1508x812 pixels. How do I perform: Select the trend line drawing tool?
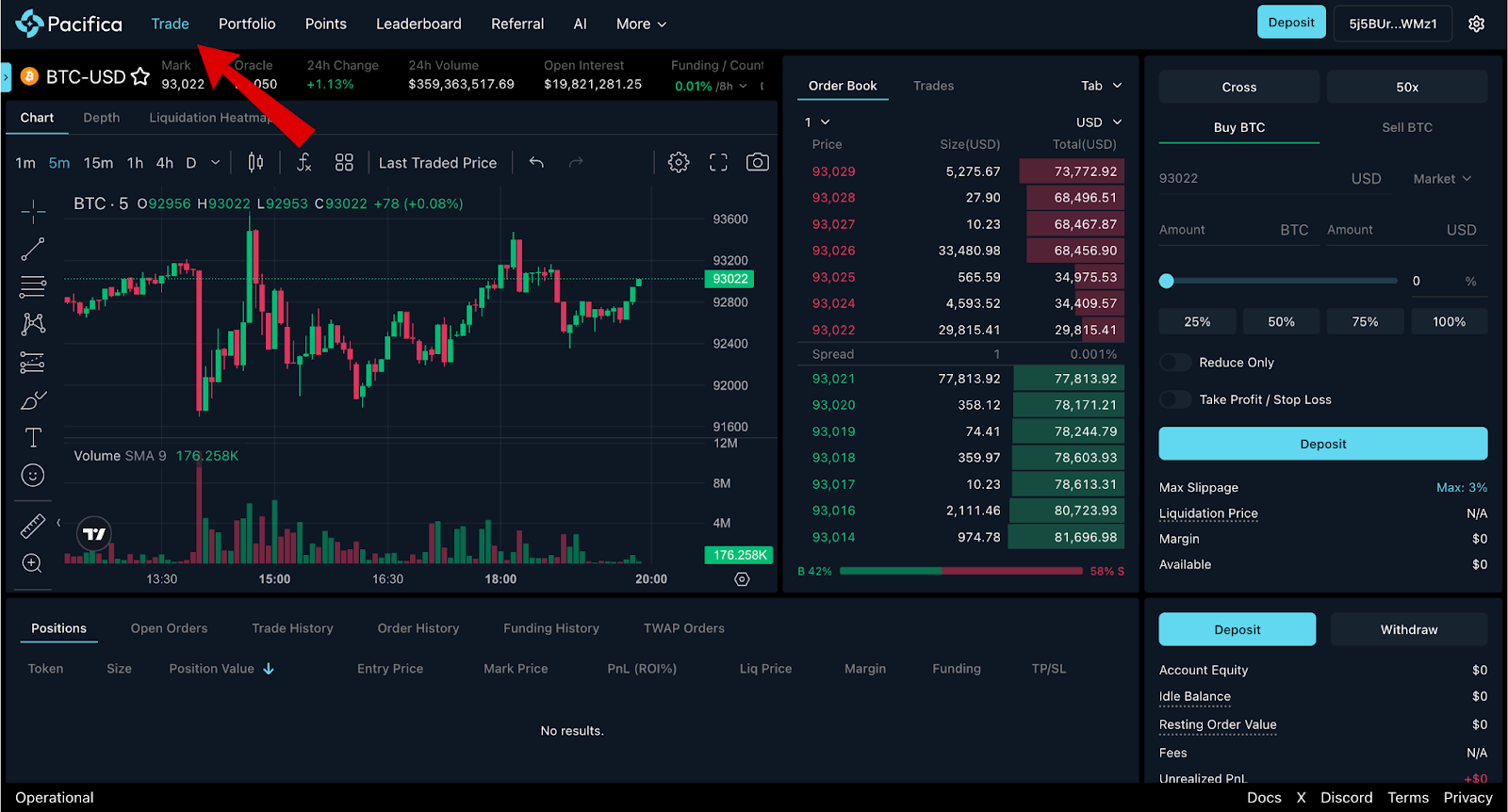point(33,249)
